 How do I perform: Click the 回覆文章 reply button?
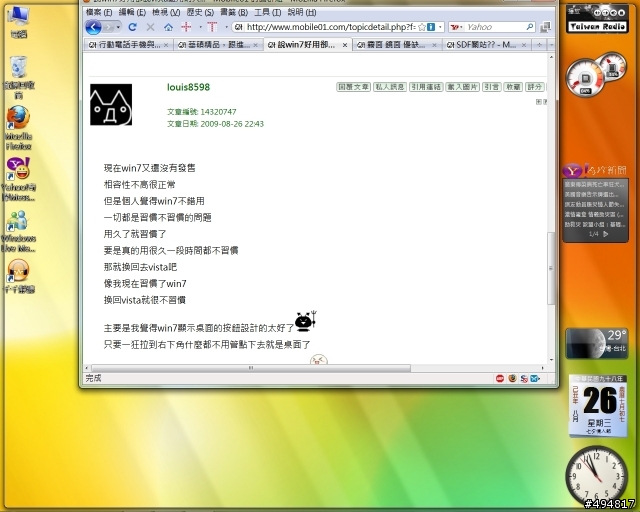pyautogui.click(x=353, y=87)
